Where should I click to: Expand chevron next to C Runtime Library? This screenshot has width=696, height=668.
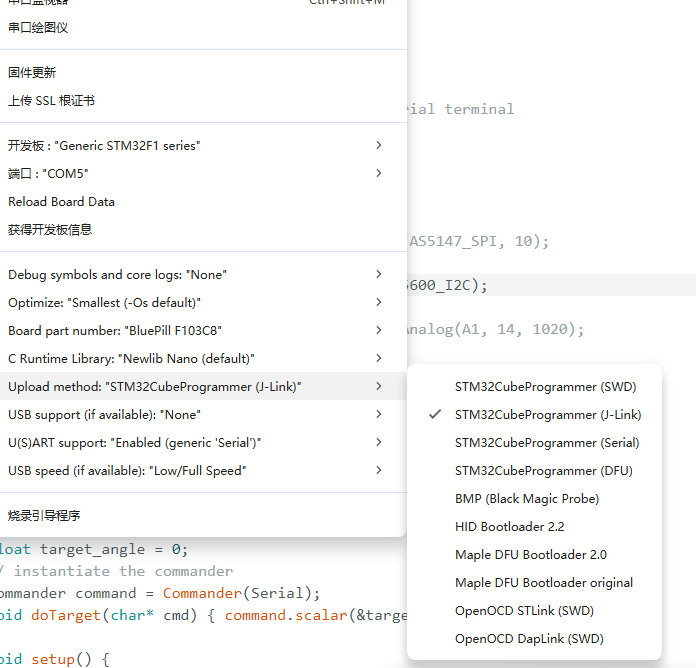(378, 358)
